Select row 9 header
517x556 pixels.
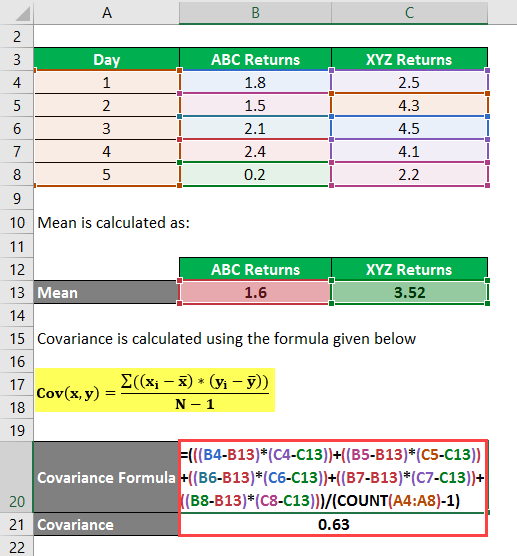tap(17, 198)
